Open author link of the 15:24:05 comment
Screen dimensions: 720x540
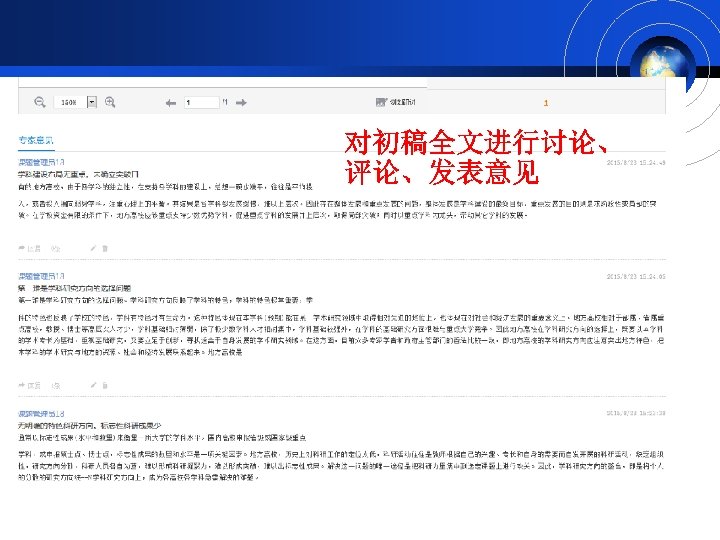(x=41, y=276)
